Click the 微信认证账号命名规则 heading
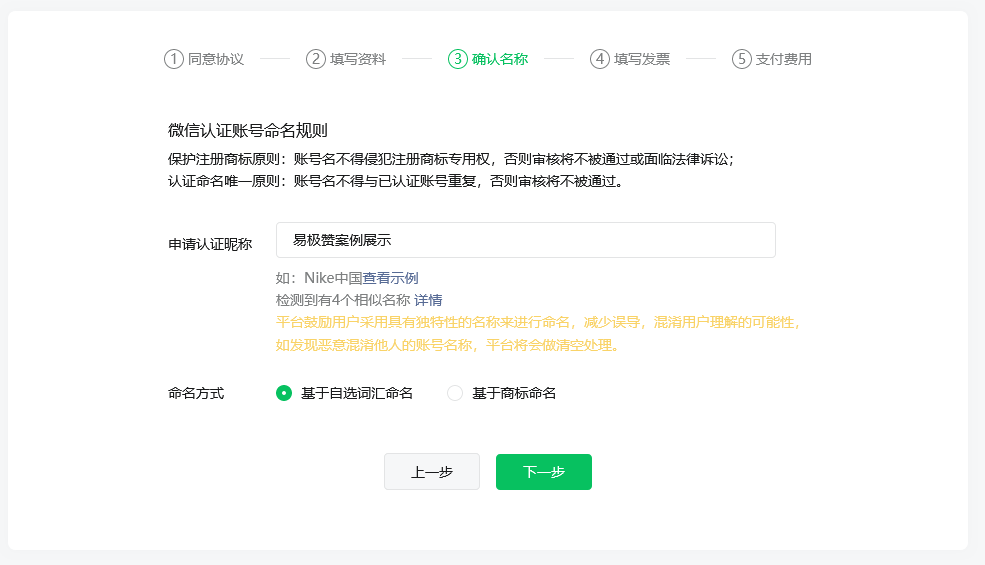The width and height of the screenshot is (985, 565). tap(248, 130)
